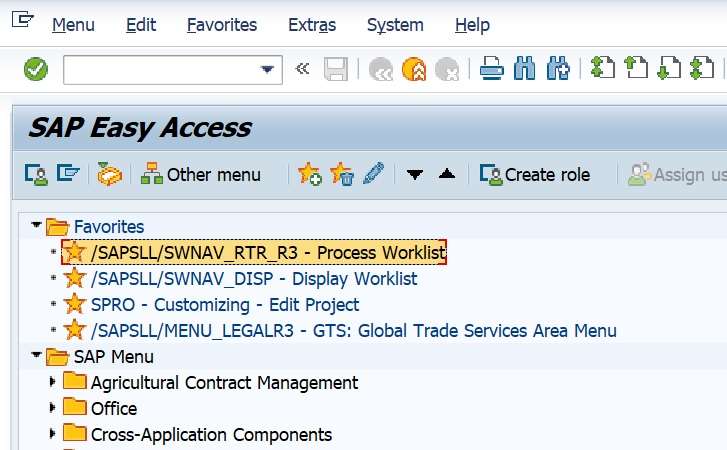This screenshot has height=450, width=727.
Task: Open the Menu menu
Action: (x=73, y=25)
